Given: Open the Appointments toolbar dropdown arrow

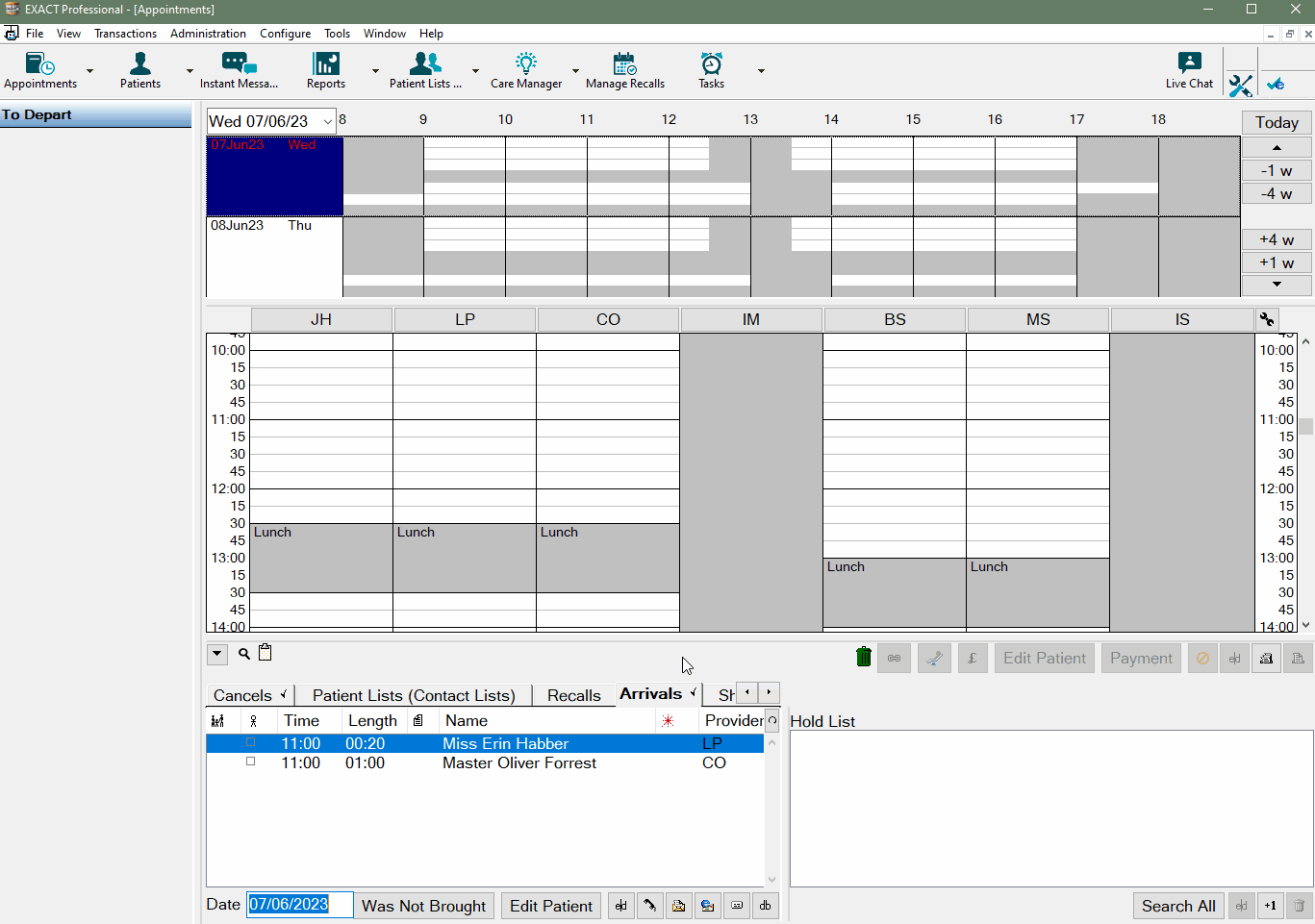Looking at the screenshot, I should (90, 71).
